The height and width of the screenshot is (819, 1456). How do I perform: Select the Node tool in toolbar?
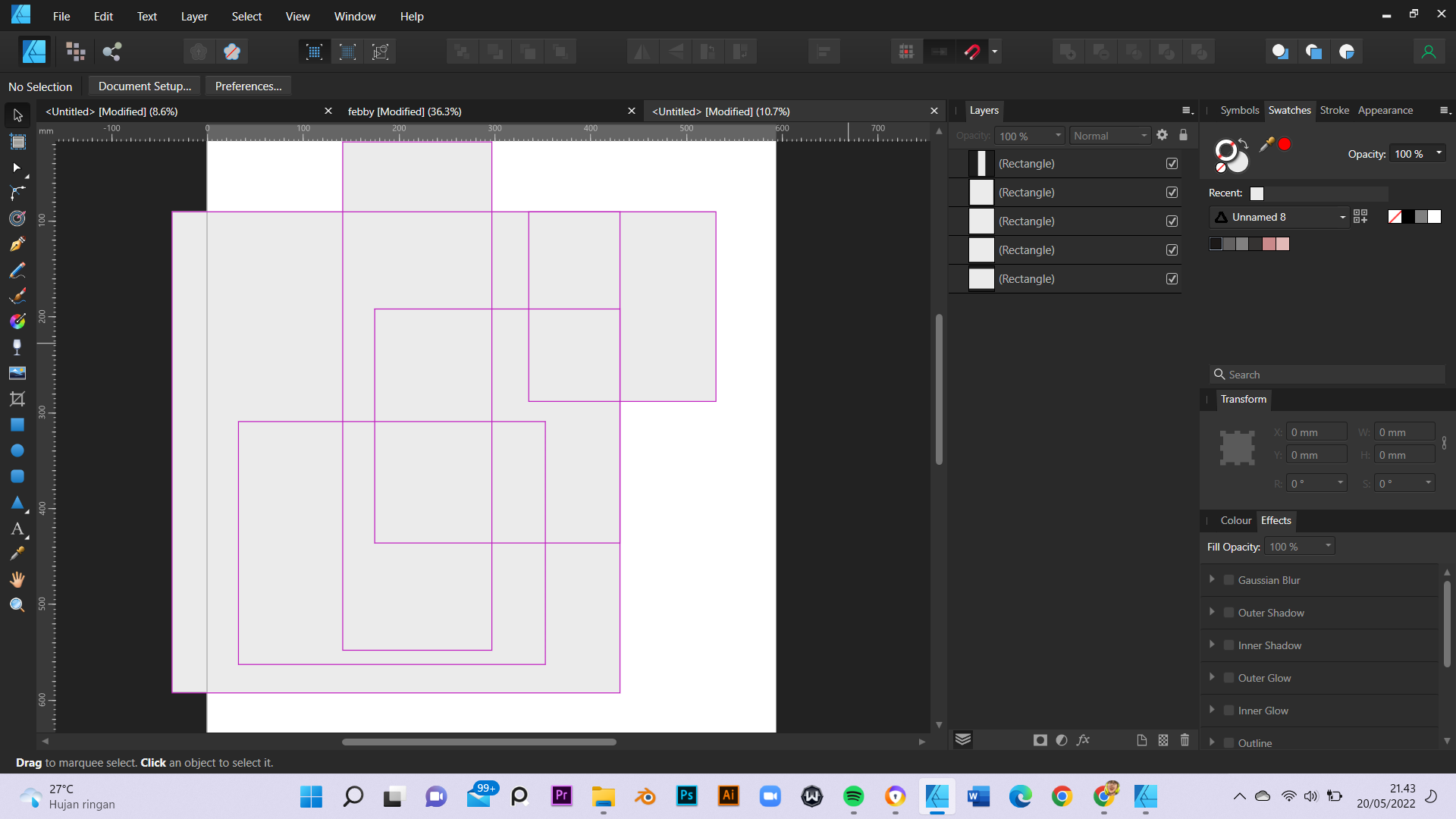click(17, 192)
